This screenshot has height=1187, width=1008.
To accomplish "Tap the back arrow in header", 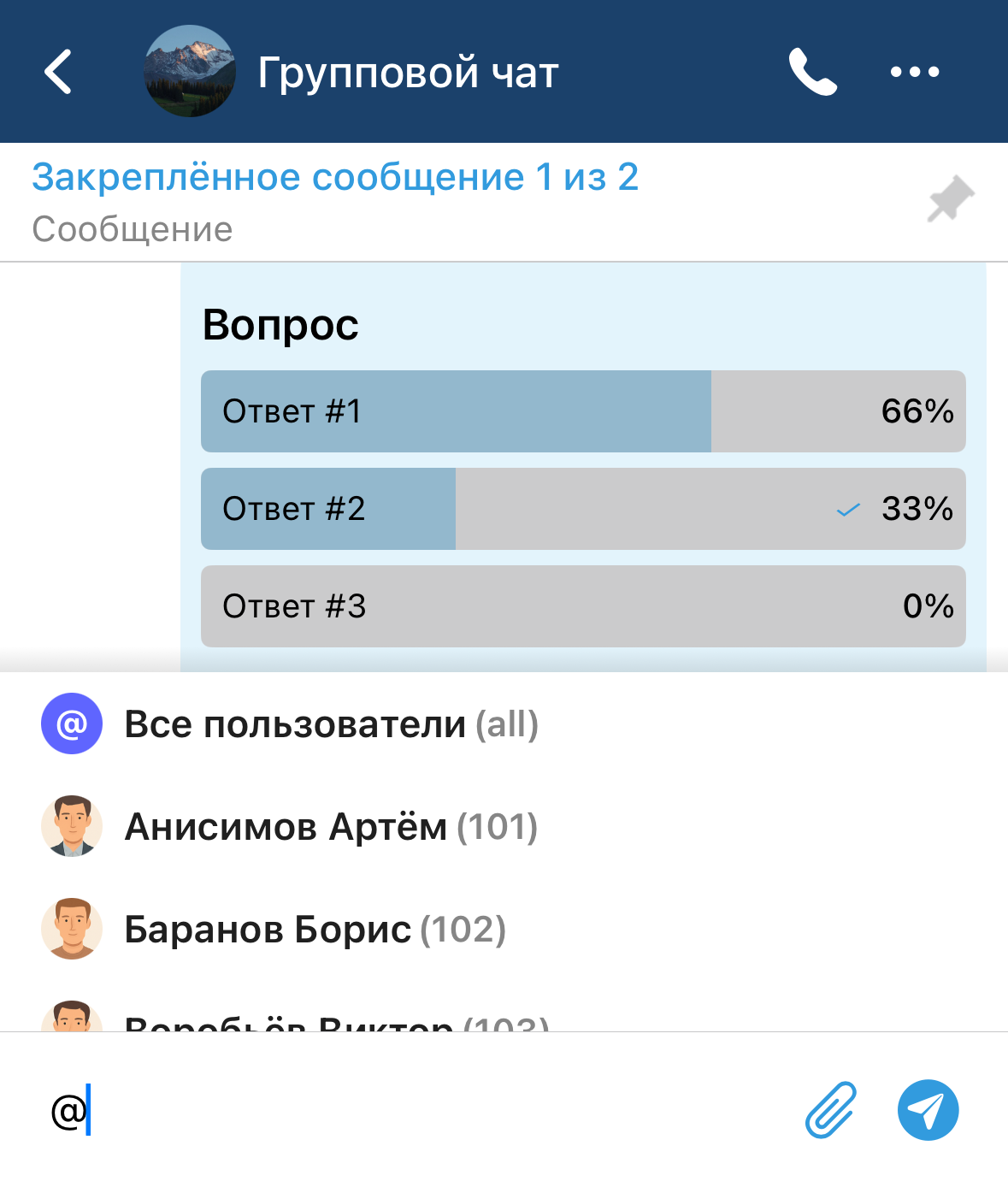I will click(58, 72).
